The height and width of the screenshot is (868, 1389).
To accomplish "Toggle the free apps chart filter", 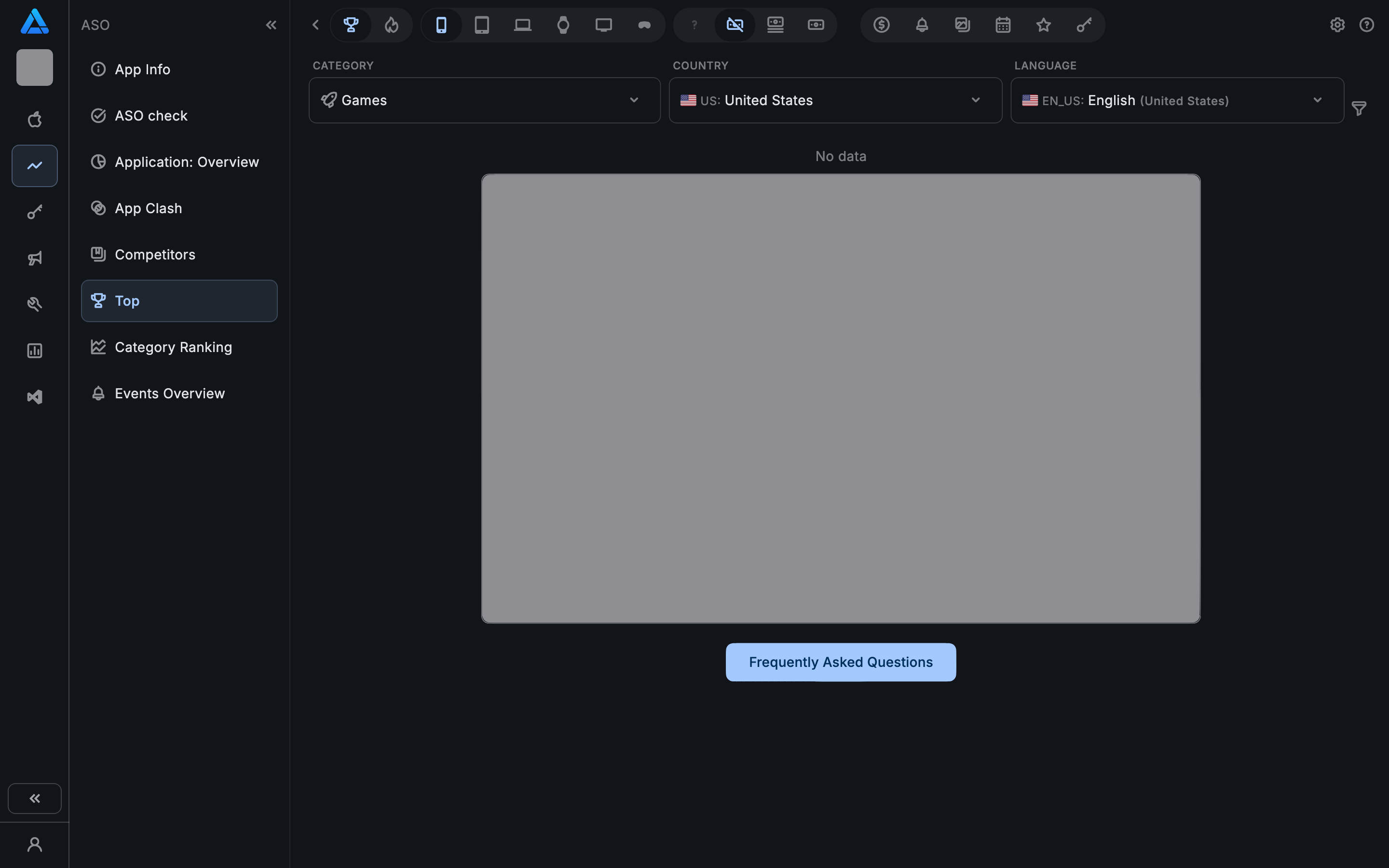I will pyautogui.click(x=735, y=25).
